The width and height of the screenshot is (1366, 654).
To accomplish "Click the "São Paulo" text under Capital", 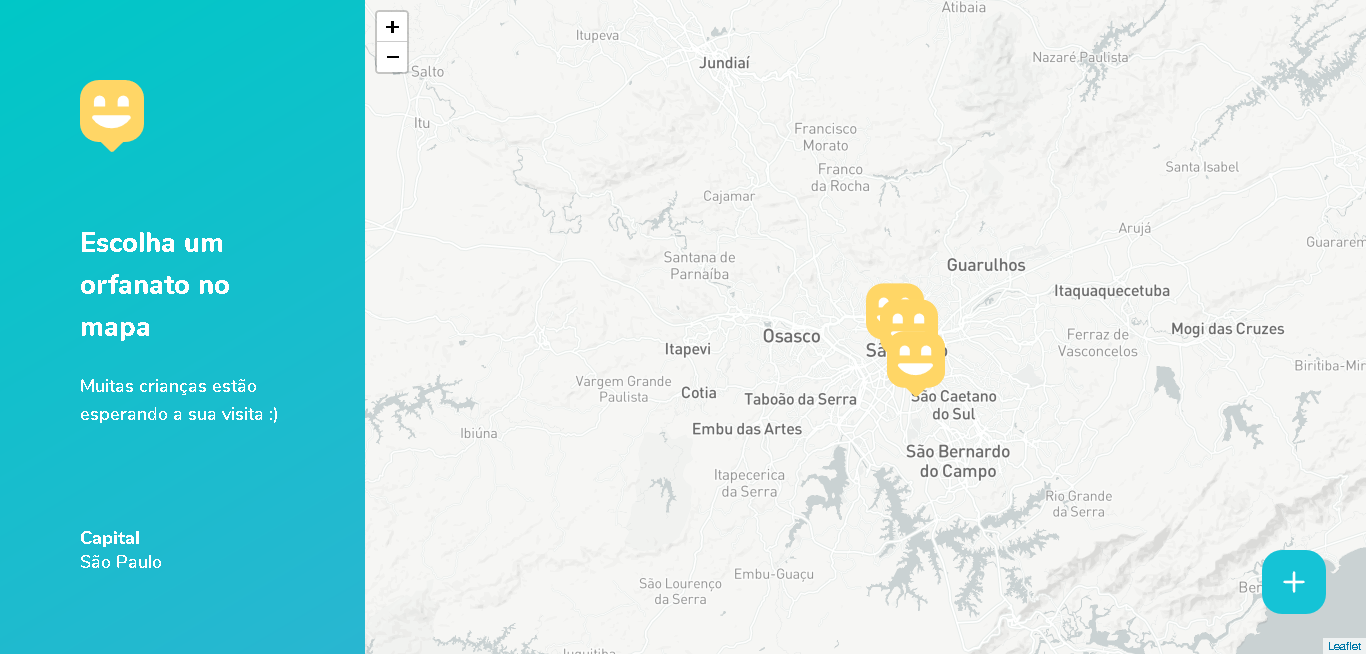I will [x=121, y=562].
